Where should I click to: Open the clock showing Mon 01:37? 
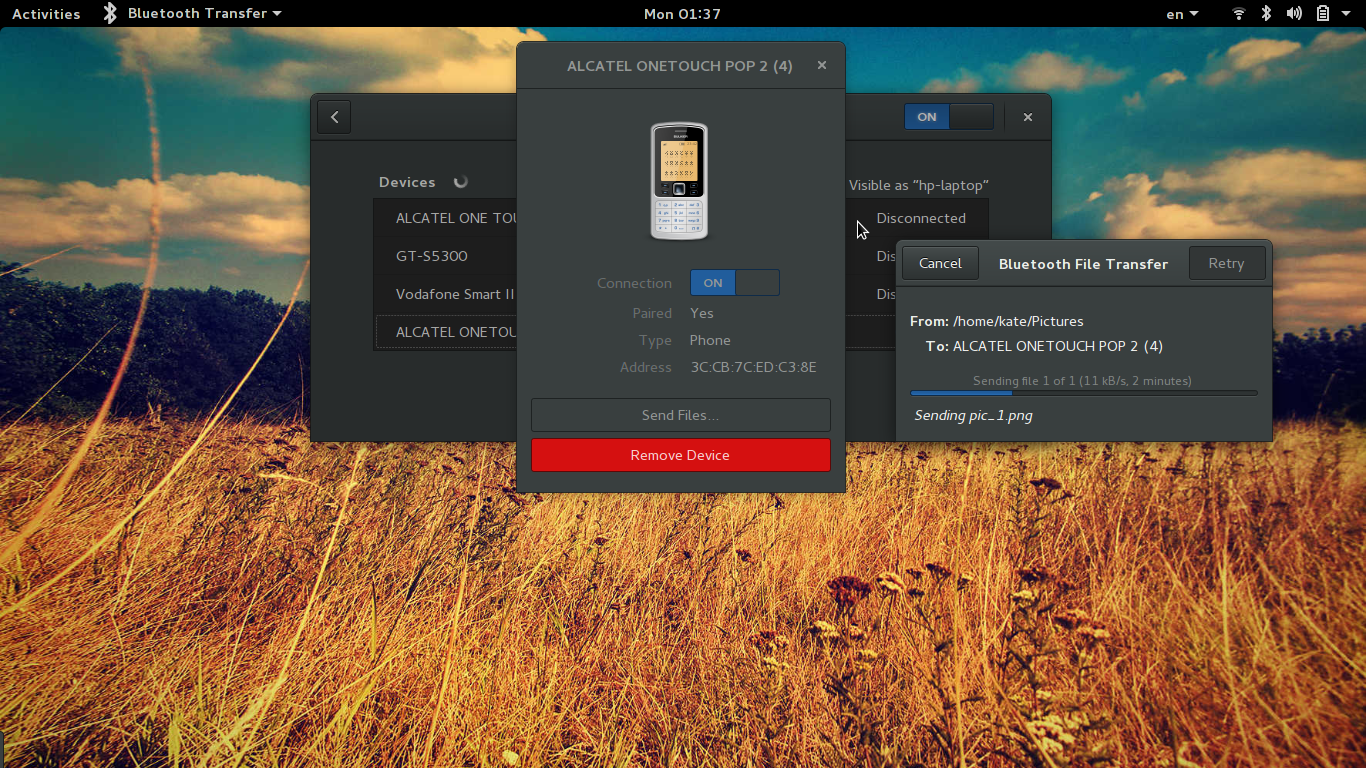click(682, 13)
